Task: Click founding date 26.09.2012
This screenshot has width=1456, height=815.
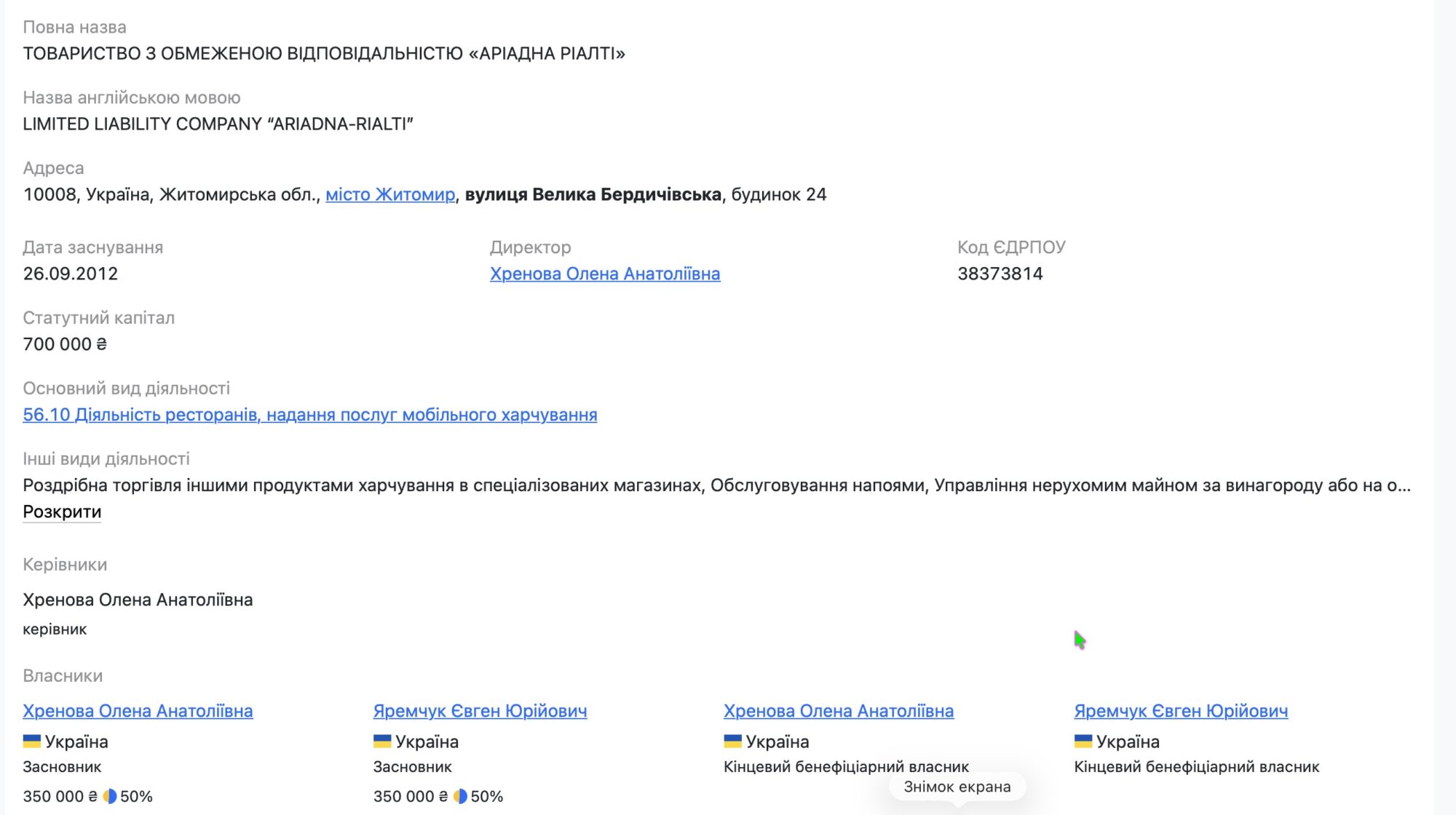Action: pyautogui.click(x=70, y=274)
